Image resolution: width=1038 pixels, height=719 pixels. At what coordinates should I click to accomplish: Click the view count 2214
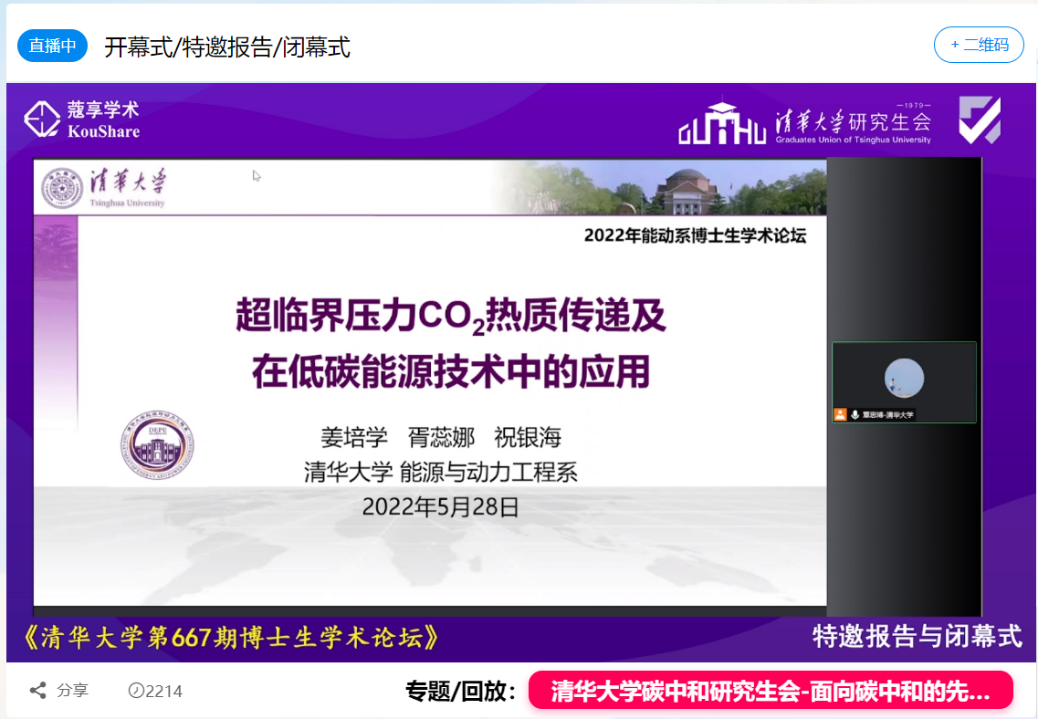click(x=164, y=691)
